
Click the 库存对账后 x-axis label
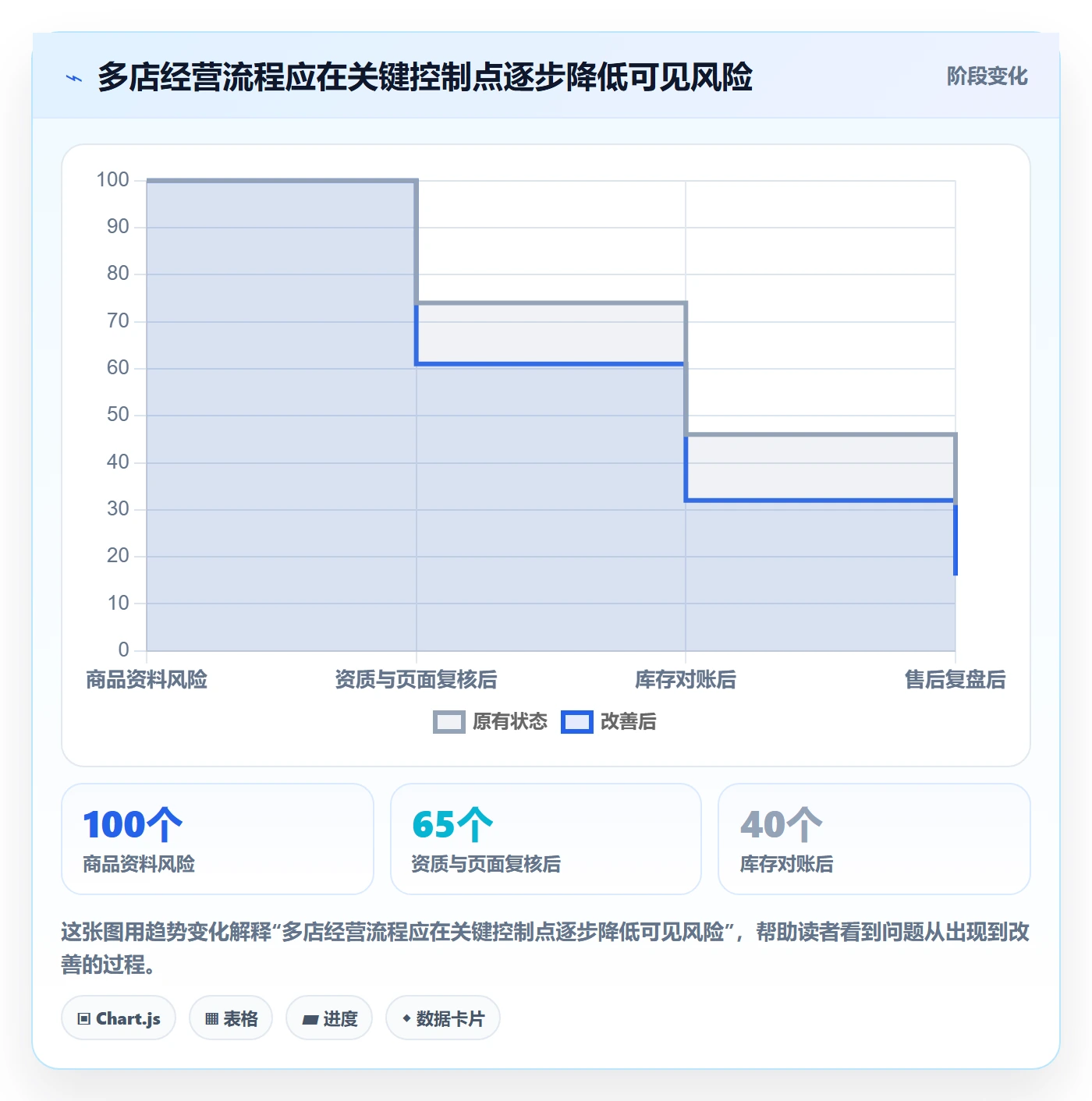686,680
